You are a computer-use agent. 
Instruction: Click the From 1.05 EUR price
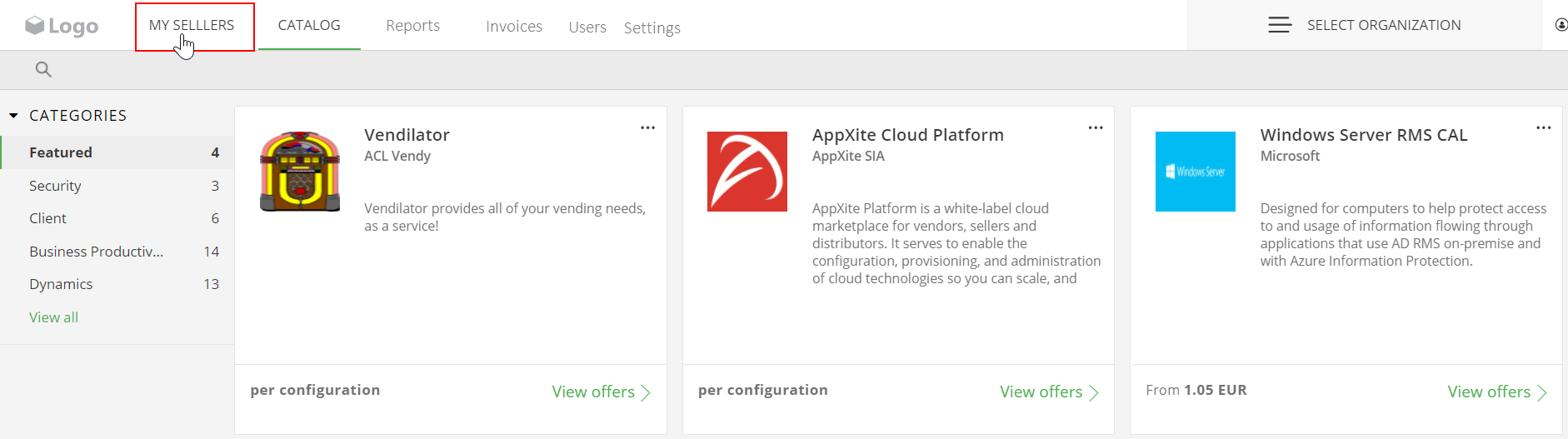[x=1196, y=390]
